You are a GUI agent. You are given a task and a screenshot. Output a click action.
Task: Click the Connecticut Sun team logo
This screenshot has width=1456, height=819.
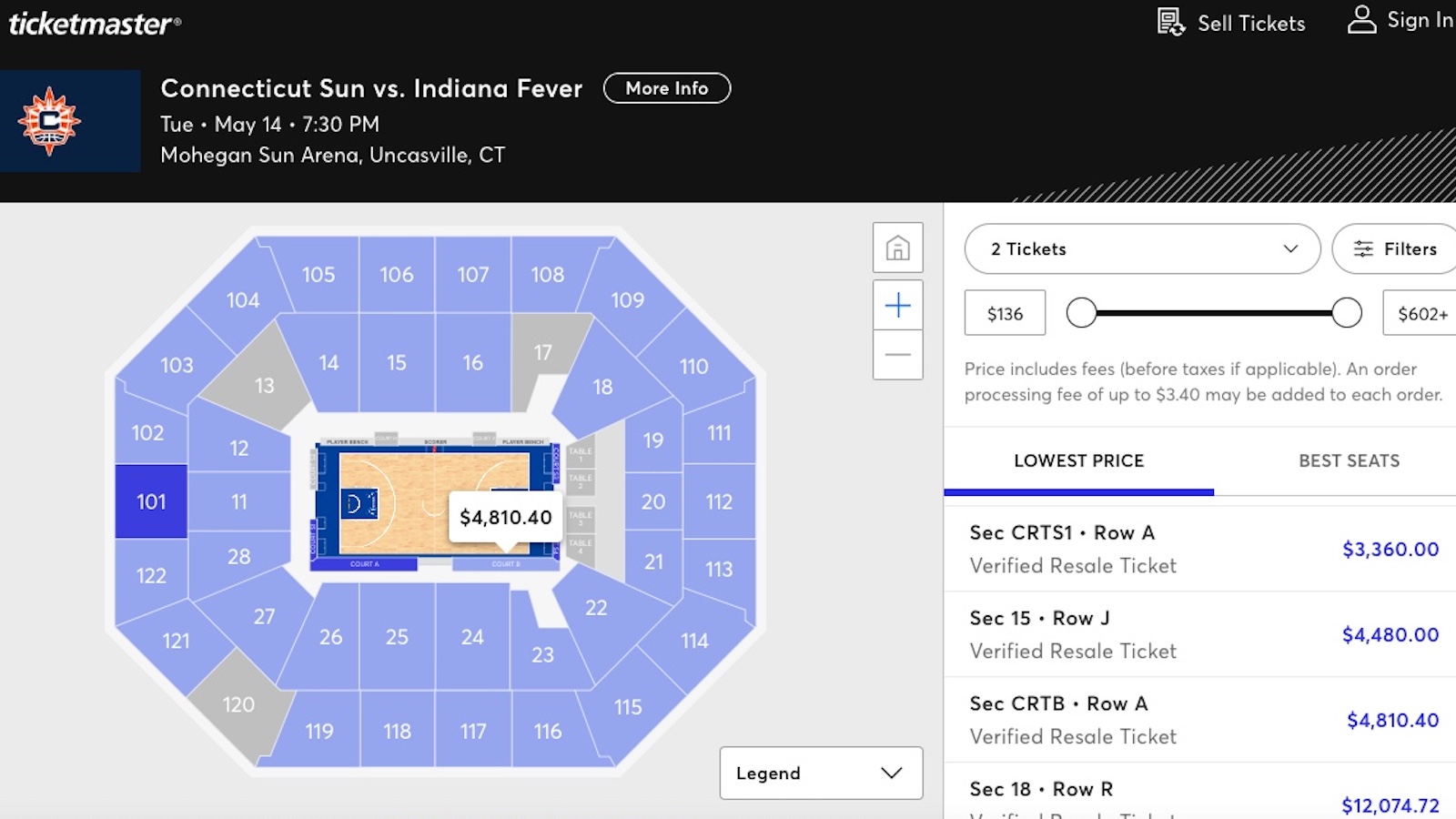click(x=52, y=121)
